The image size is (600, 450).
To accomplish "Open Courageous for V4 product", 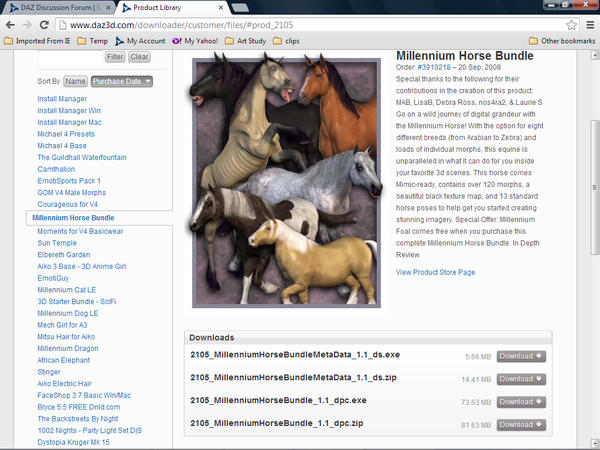I will click(x=67, y=204).
